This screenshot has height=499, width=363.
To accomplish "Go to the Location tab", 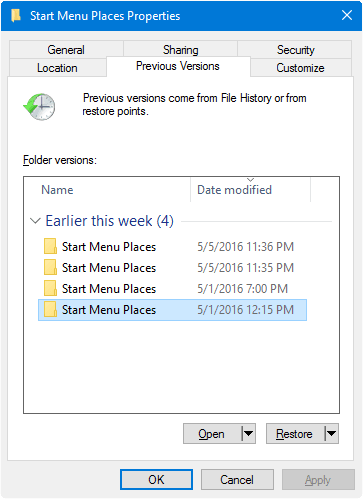I will click(x=57, y=68).
